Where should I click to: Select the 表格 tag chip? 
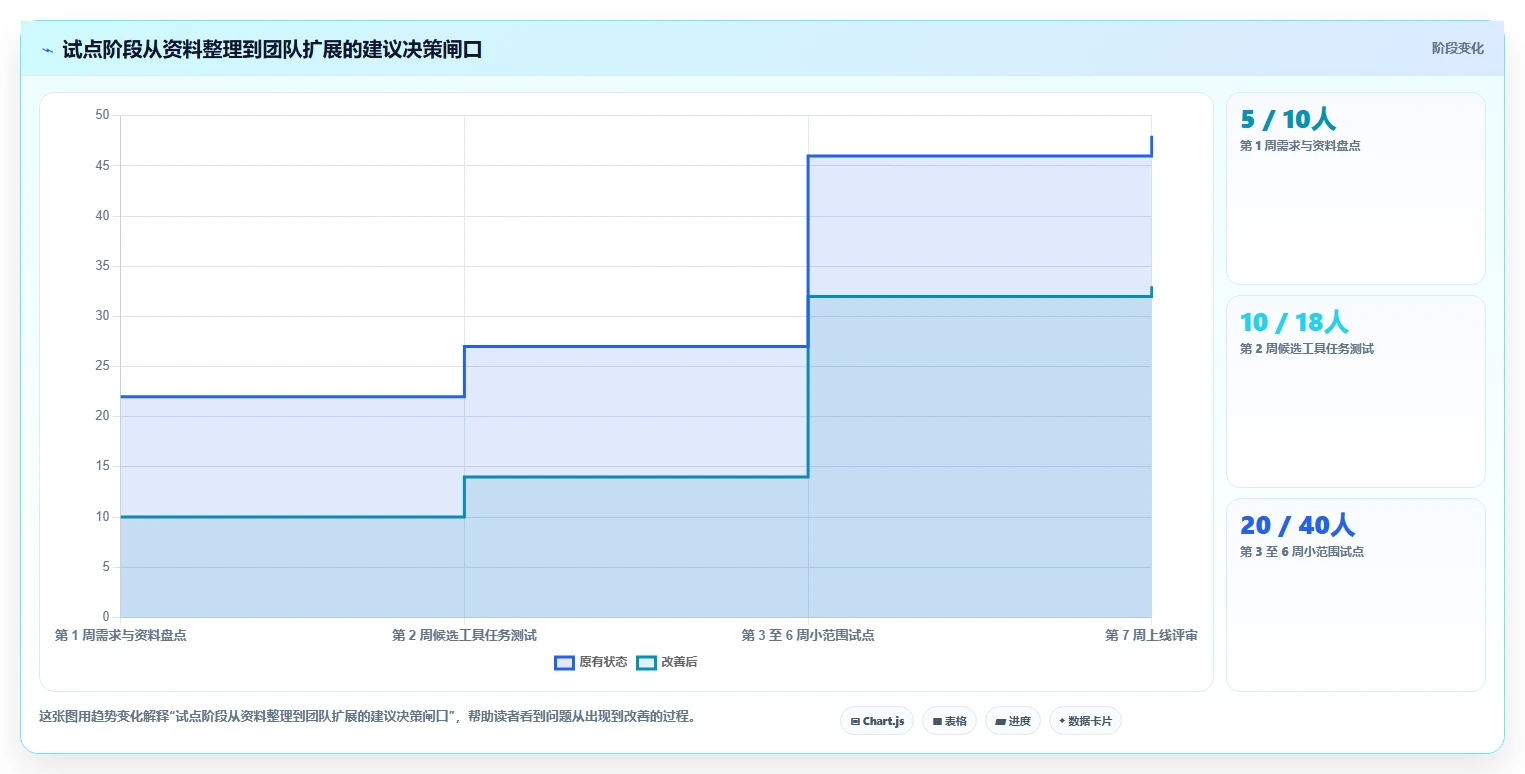pos(949,721)
